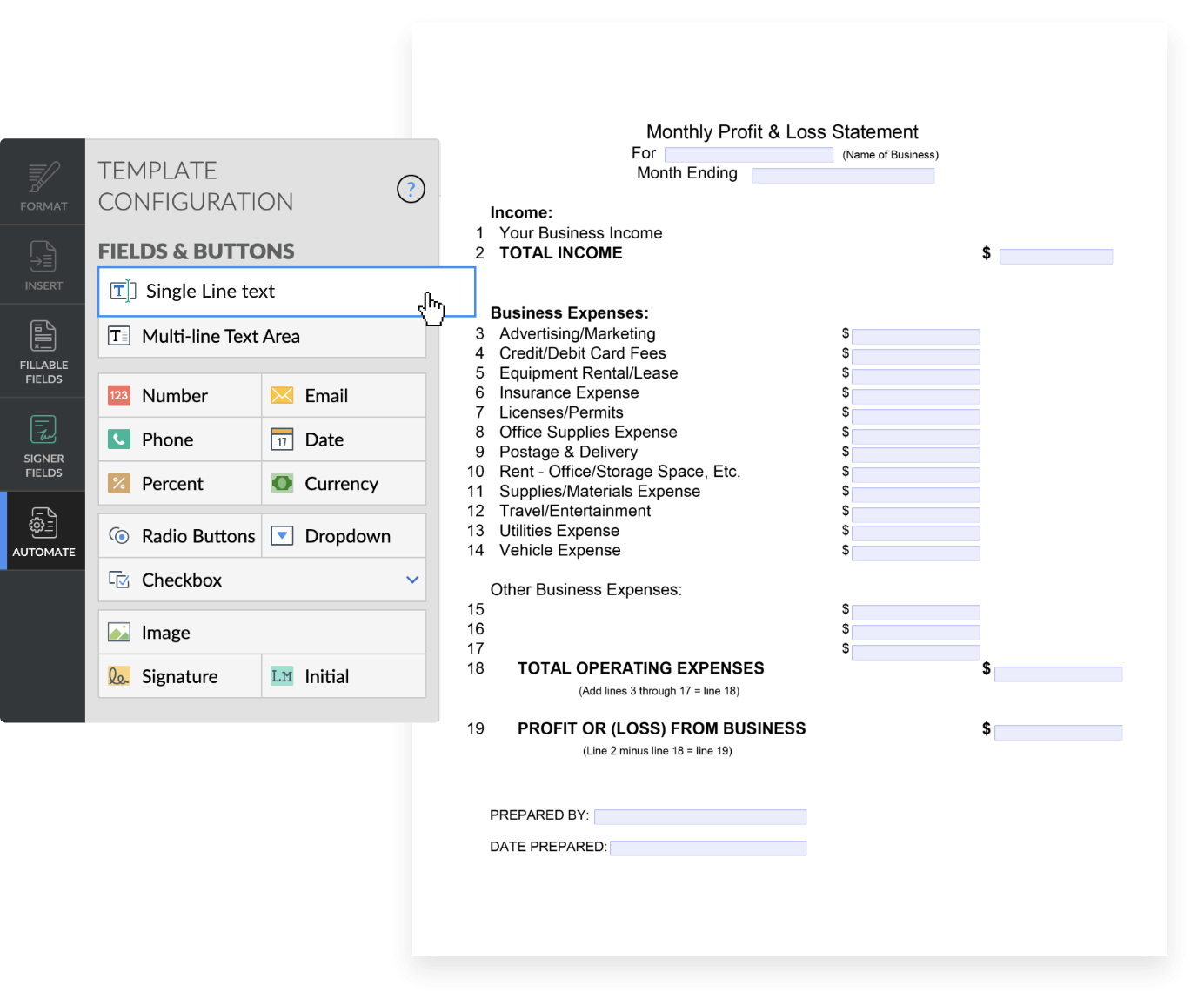Open the help question mark icon

tap(411, 189)
